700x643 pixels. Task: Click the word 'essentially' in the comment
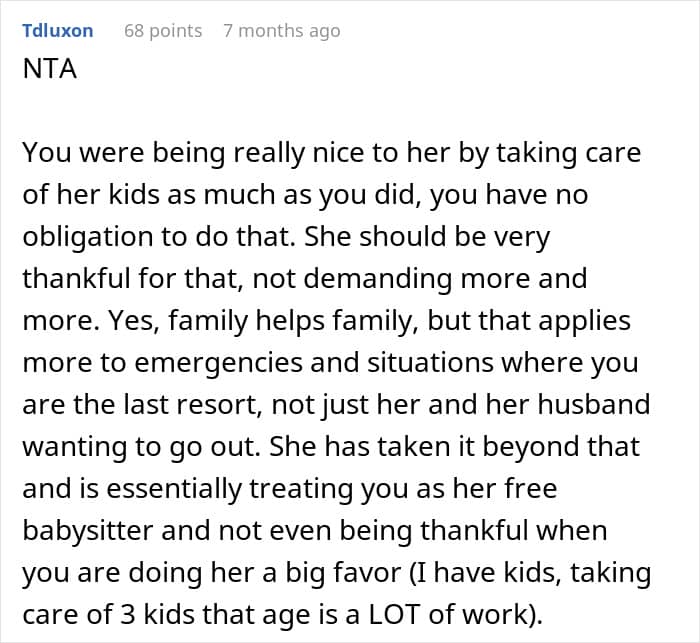[174, 489]
